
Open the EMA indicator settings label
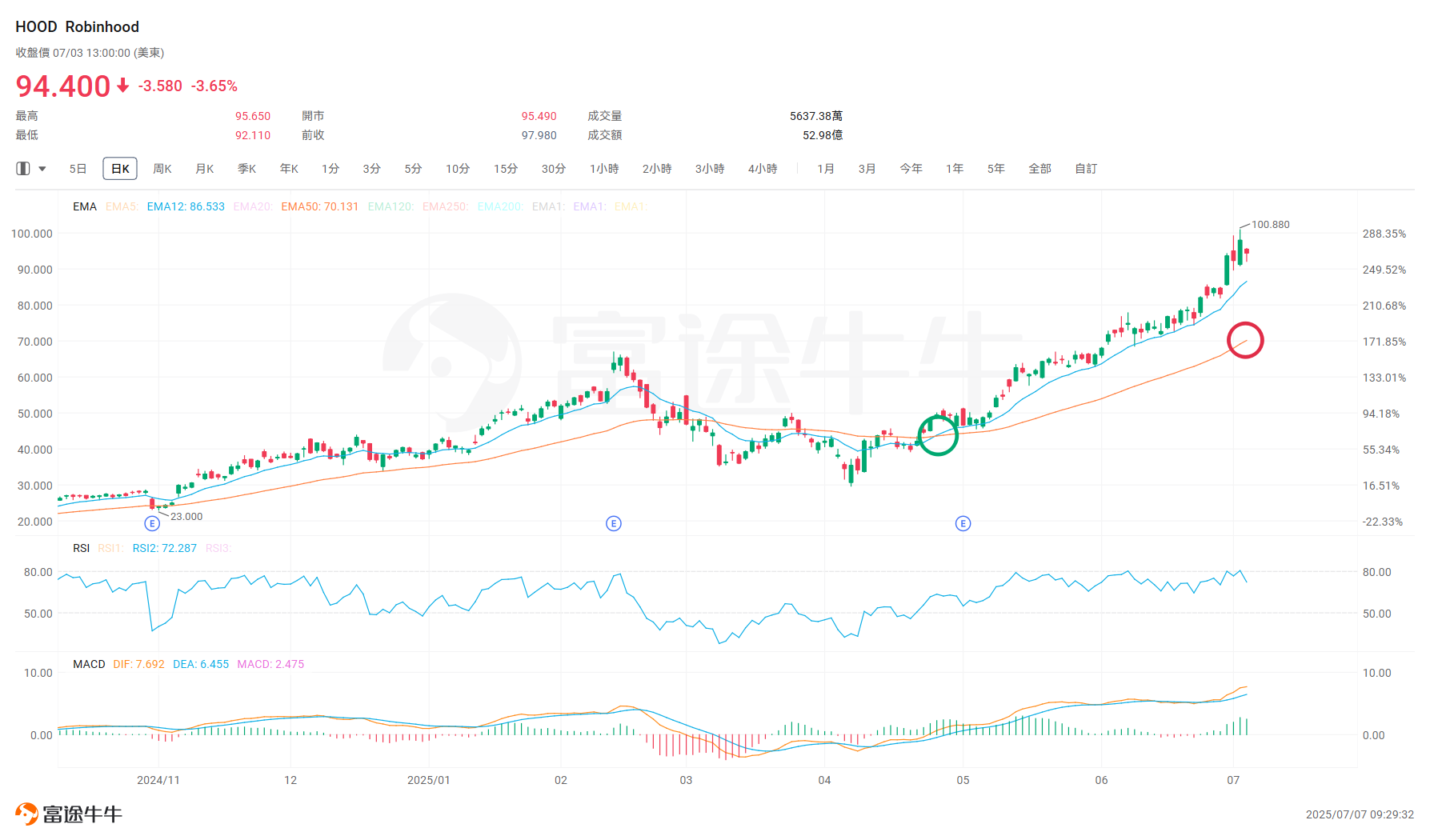(x=84, y=206)
